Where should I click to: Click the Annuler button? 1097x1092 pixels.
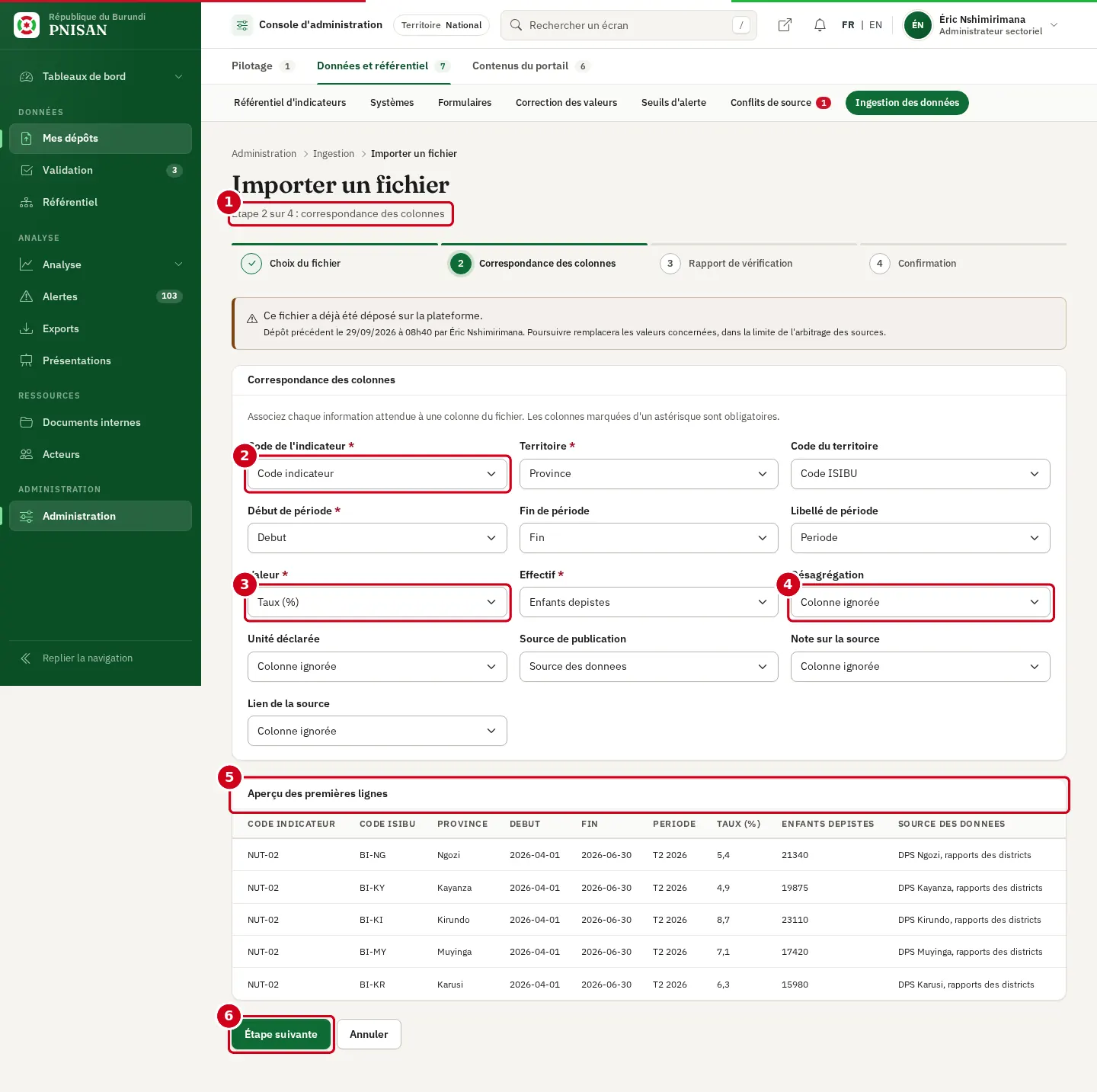click(369, 1034)
